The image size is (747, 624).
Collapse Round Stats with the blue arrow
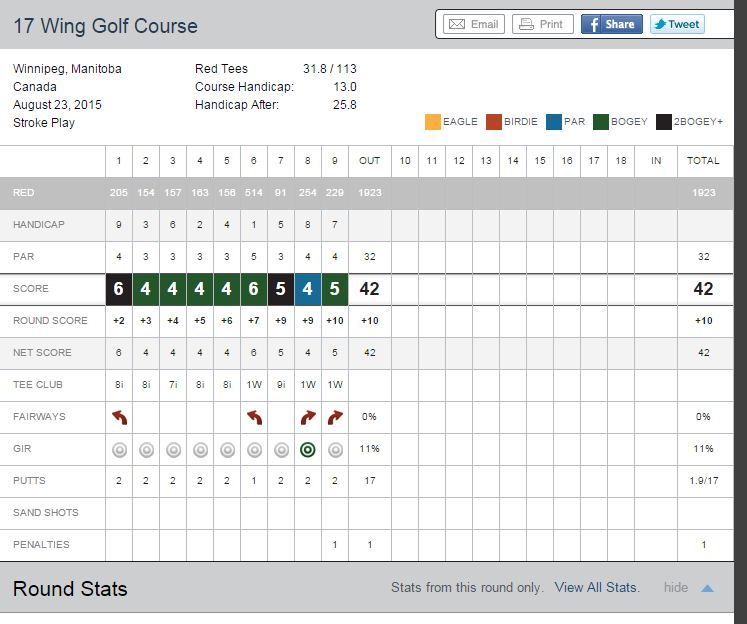(708, 588)
